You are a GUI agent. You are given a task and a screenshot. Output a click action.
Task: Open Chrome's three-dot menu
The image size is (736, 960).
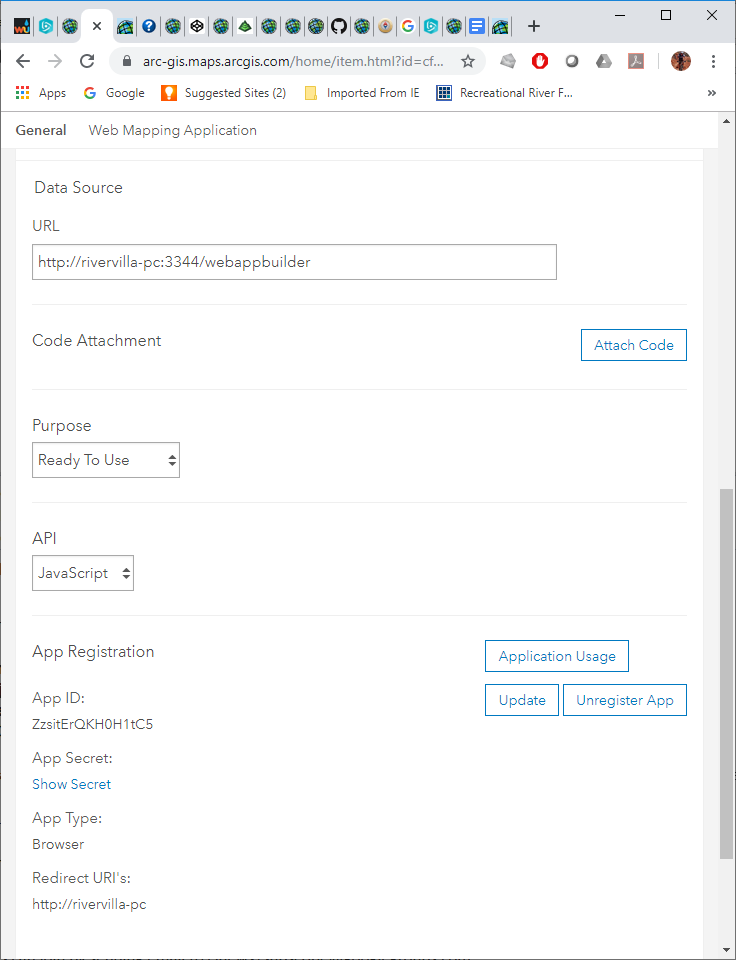point(713,61)
